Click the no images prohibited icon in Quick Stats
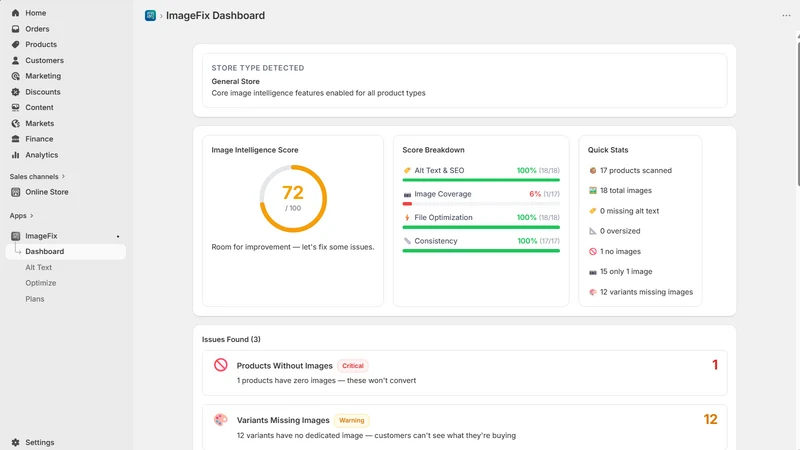This screenshot has width=800, height=450. pyautogui.click(x=592, y=252)
